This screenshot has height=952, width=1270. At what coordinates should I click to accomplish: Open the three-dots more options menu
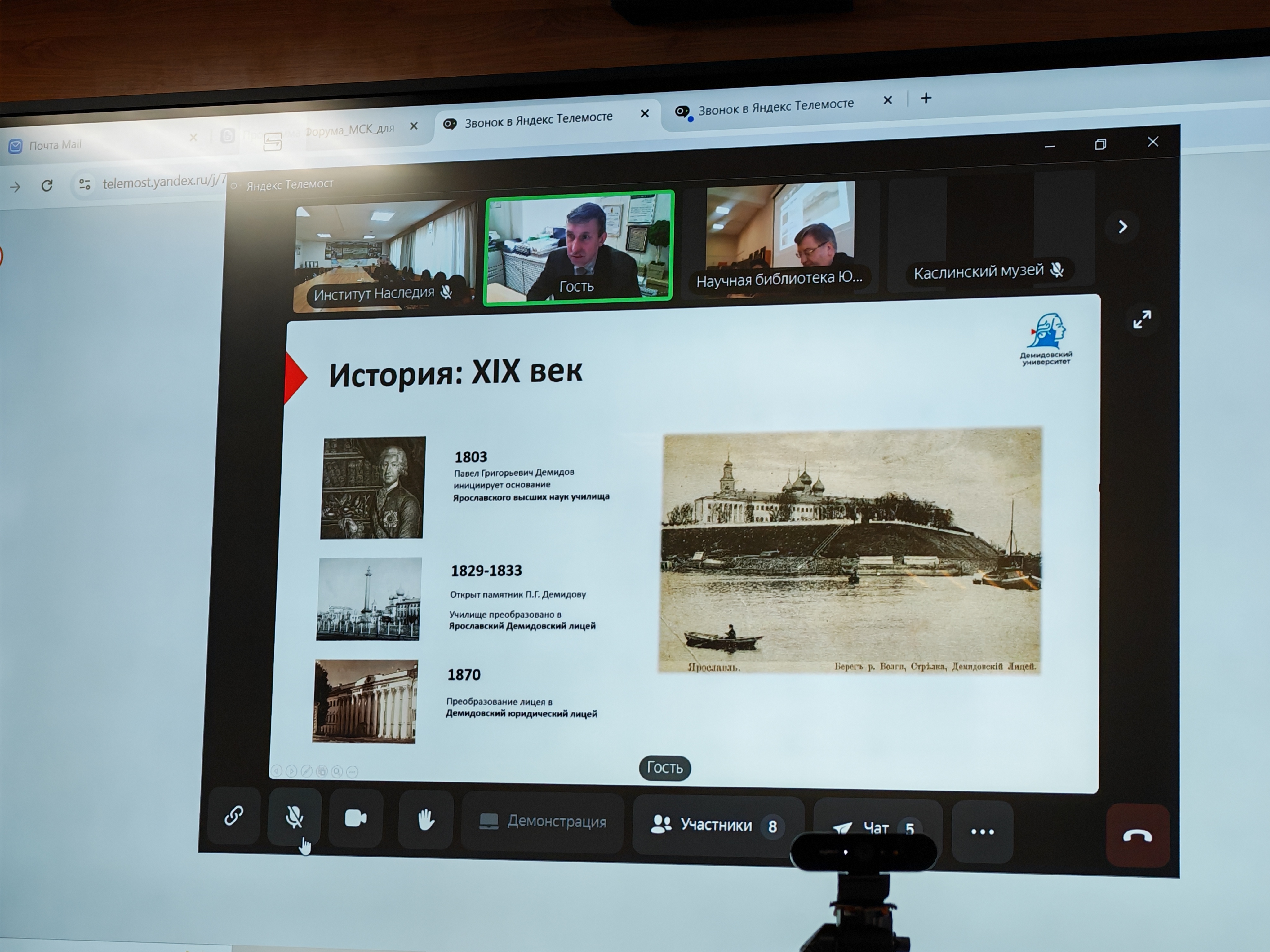point(982,831)
